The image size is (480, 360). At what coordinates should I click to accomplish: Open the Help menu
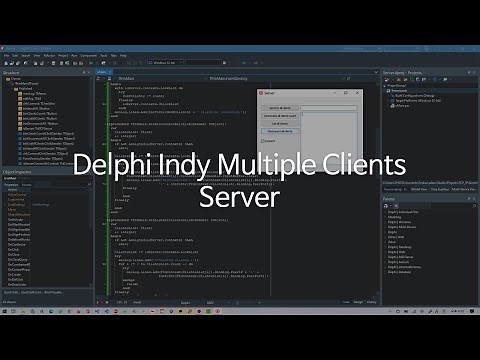click(123, 55)
